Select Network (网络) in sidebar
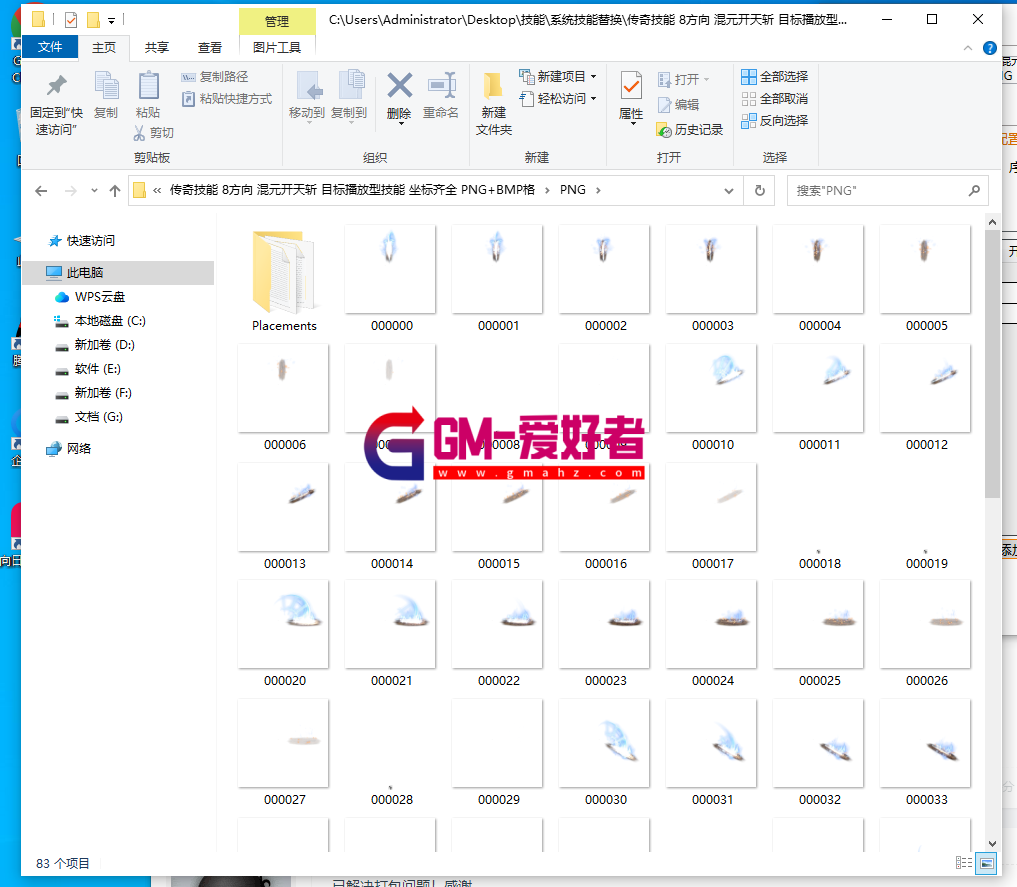Image resolution: width=1017 pixels, height=887 pixels. pos(78,449)
